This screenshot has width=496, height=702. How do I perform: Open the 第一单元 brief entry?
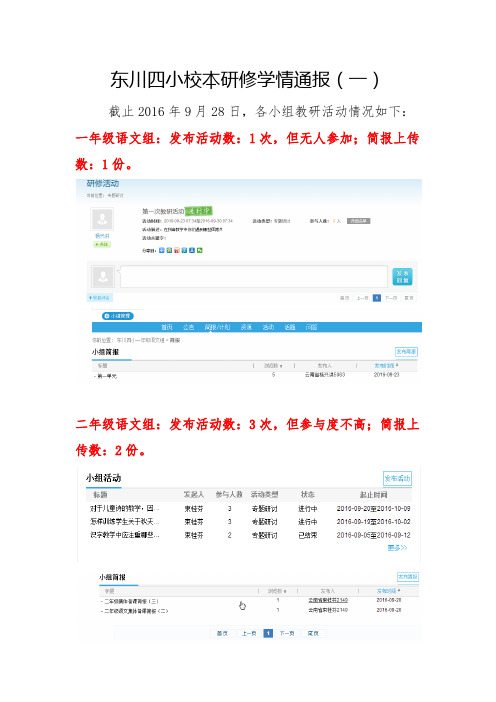tap(107, 376)
